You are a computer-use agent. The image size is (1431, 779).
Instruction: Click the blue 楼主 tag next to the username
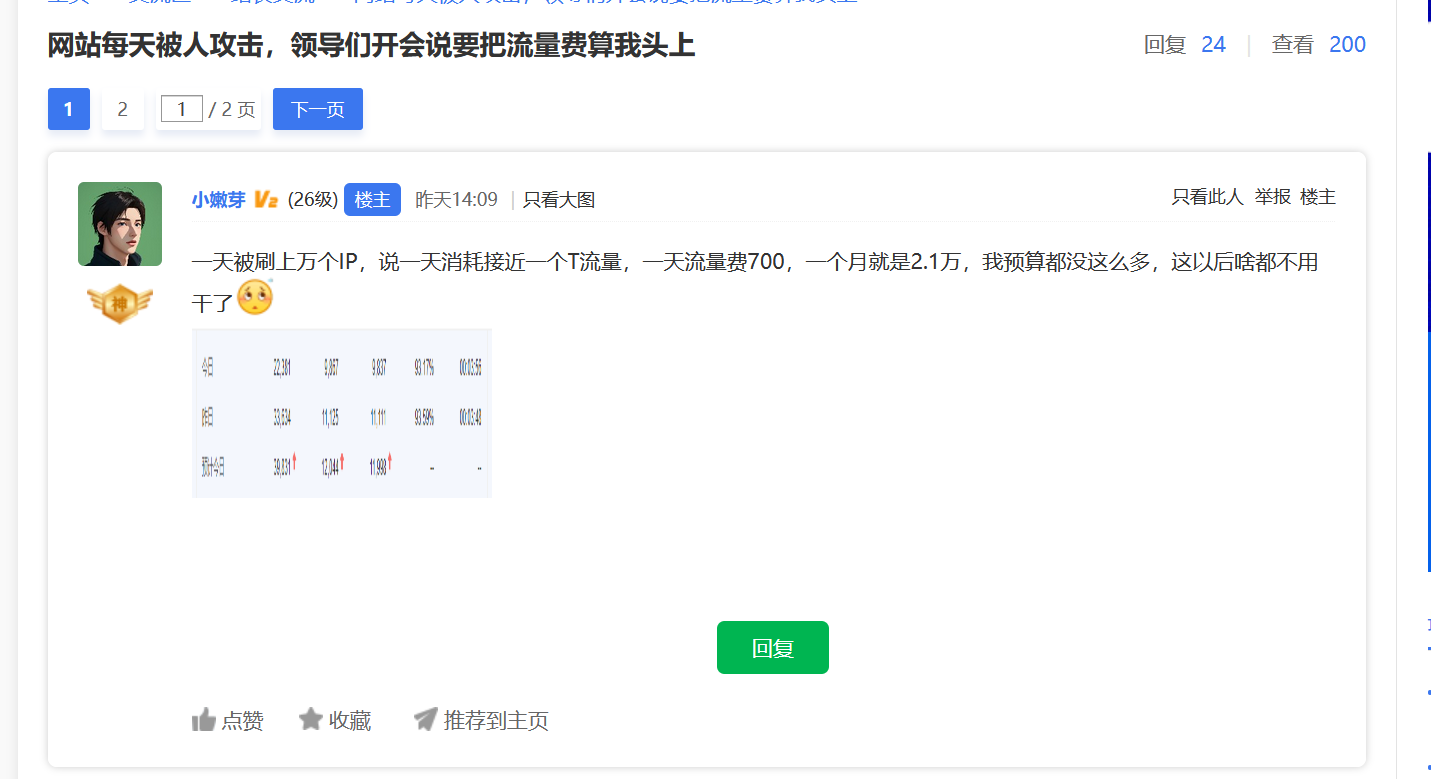coord(372,200)
